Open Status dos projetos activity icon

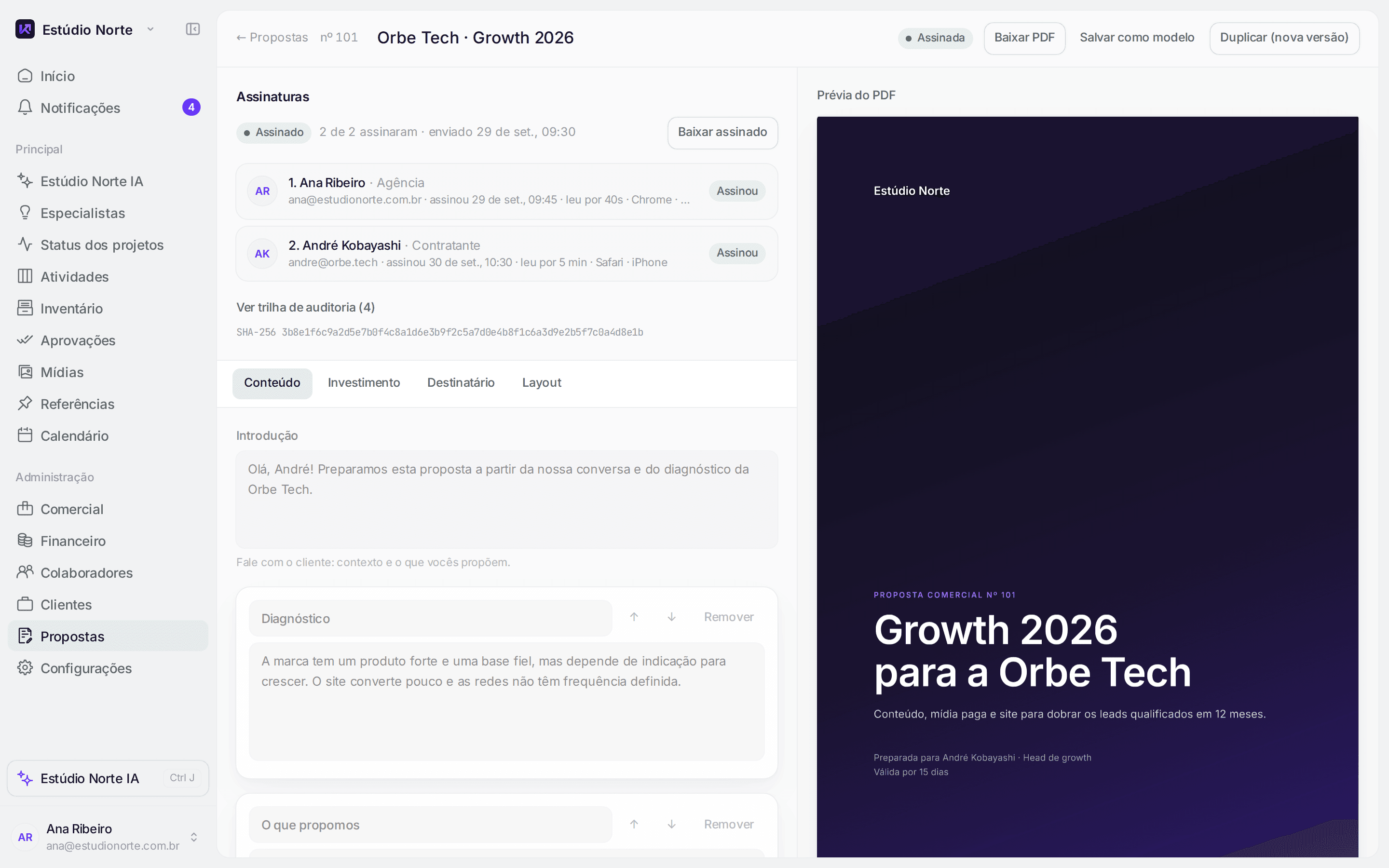pos(25,244)
